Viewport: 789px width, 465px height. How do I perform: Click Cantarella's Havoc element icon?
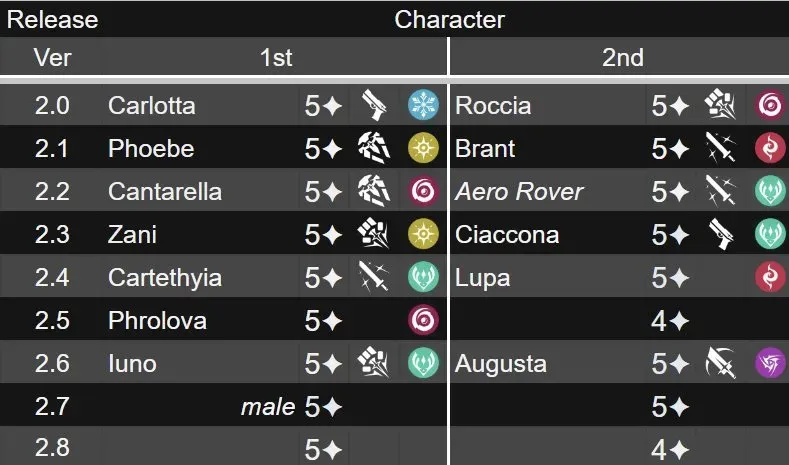point(423,191)
